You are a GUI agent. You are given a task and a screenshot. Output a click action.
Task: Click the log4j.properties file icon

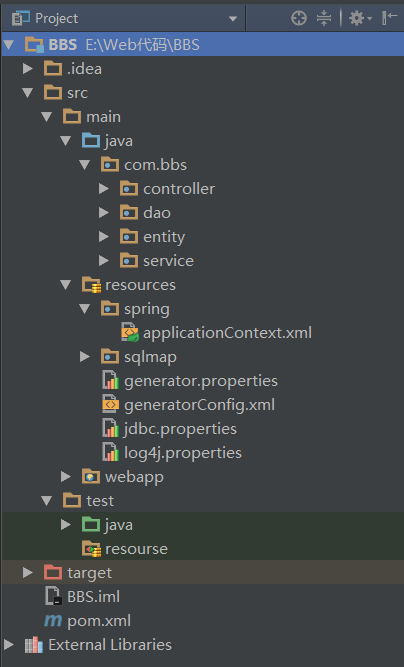(111, 453)
